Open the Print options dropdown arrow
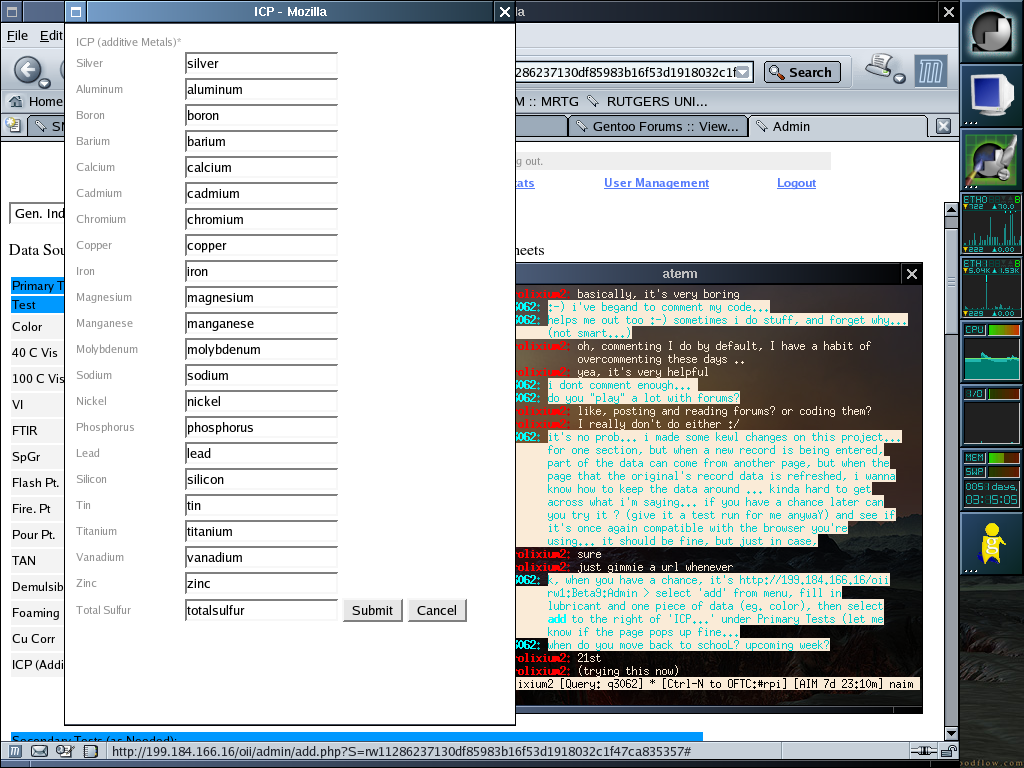This screenshot has height=768, width=1024. (899, 78)
